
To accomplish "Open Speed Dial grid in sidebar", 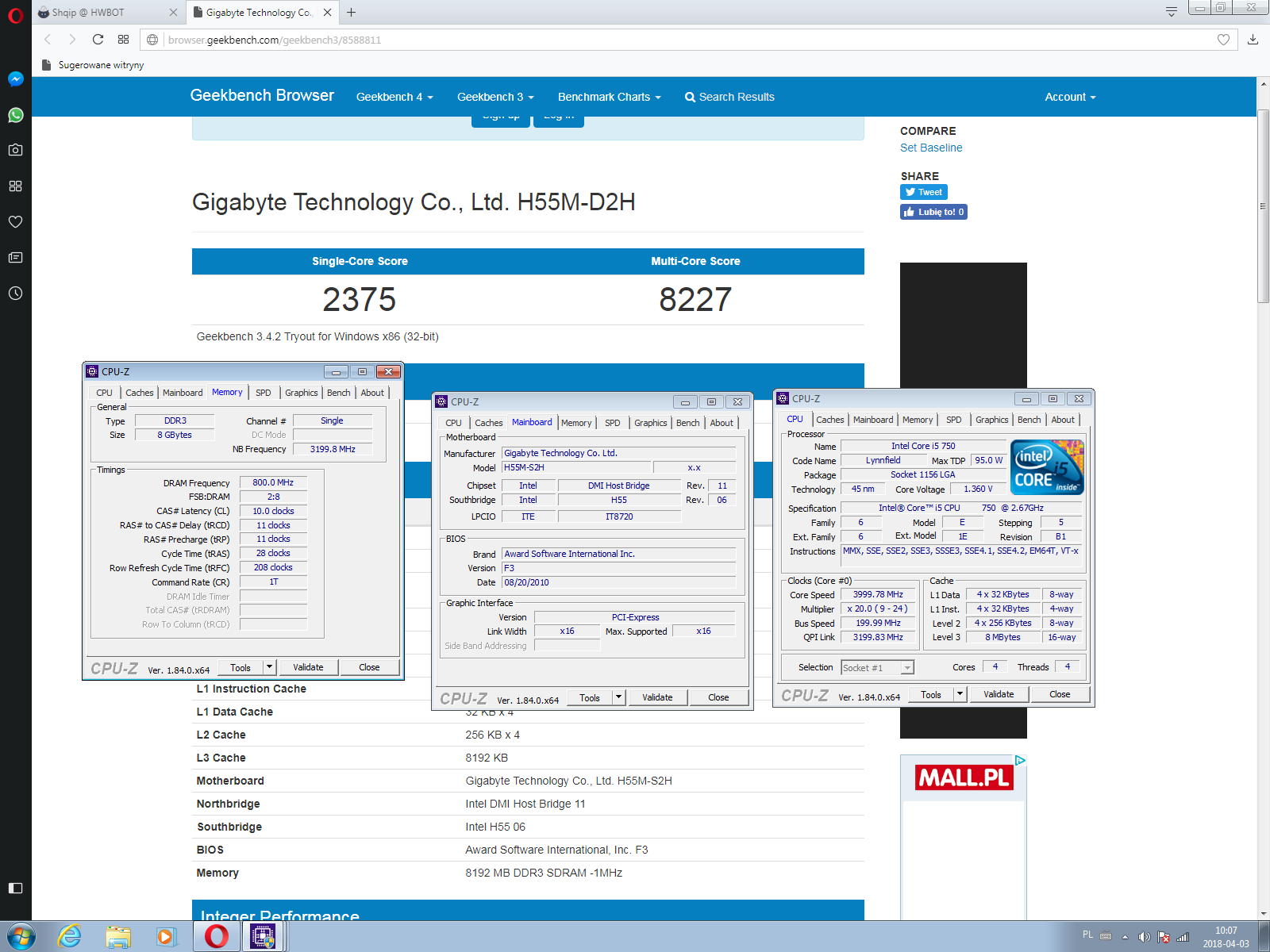I will [15, 186].
